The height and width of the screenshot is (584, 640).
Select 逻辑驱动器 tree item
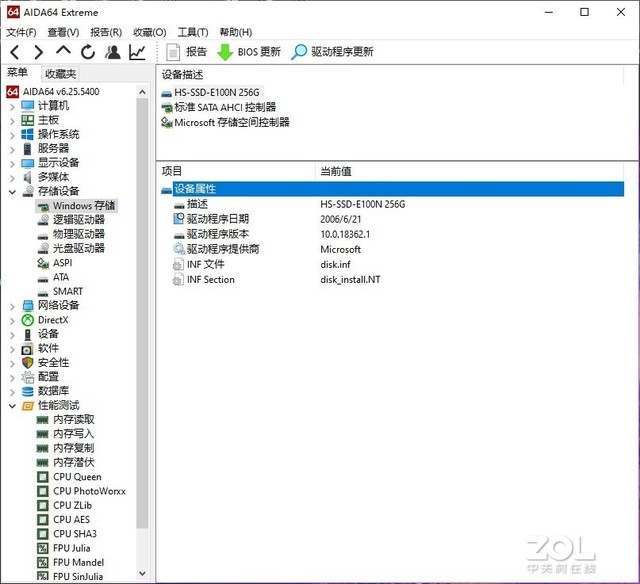pos(71,220)
